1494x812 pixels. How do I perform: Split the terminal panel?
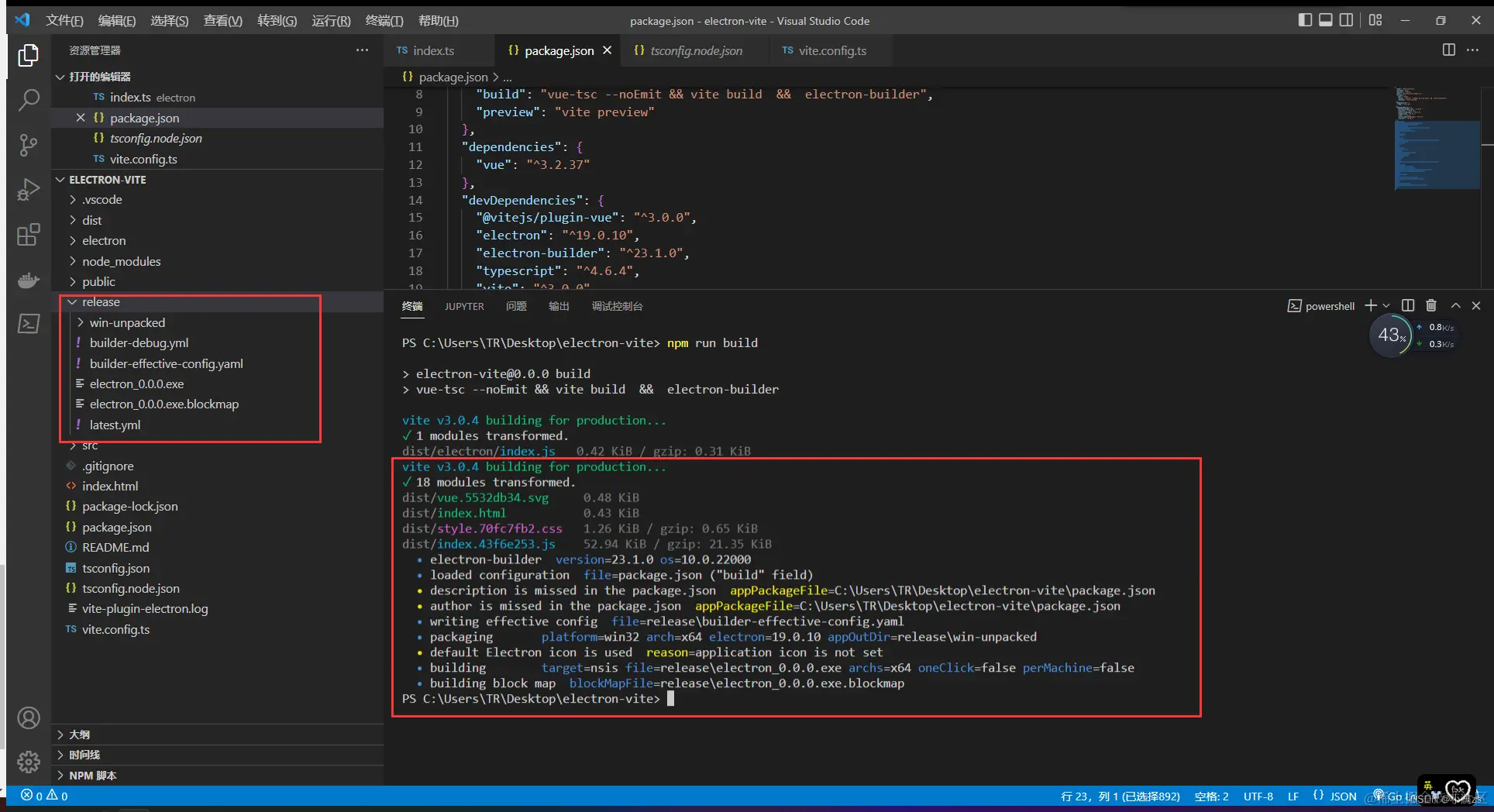[x=1408, y=306]
